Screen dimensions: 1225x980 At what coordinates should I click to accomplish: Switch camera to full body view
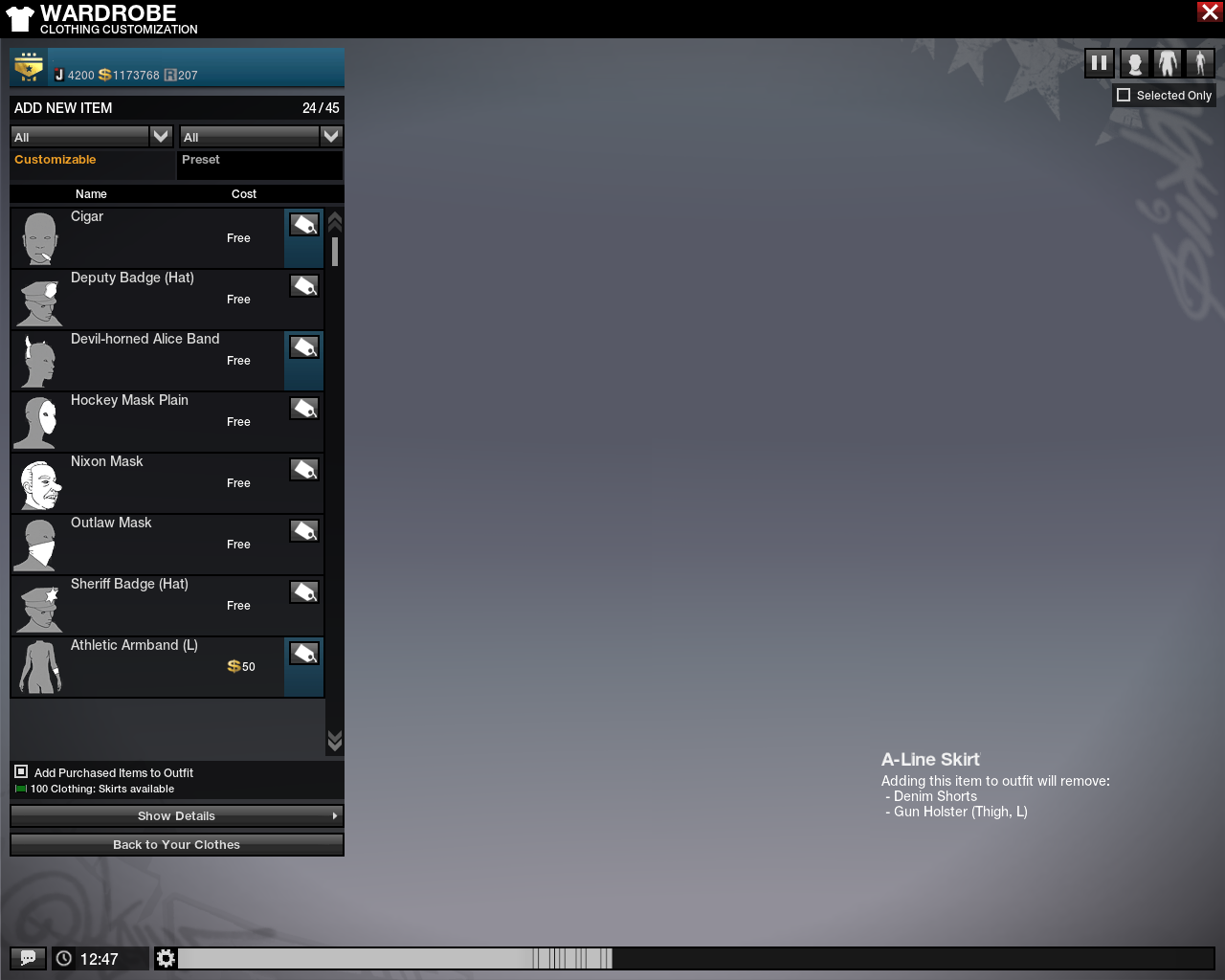[x=1200, y=63]
